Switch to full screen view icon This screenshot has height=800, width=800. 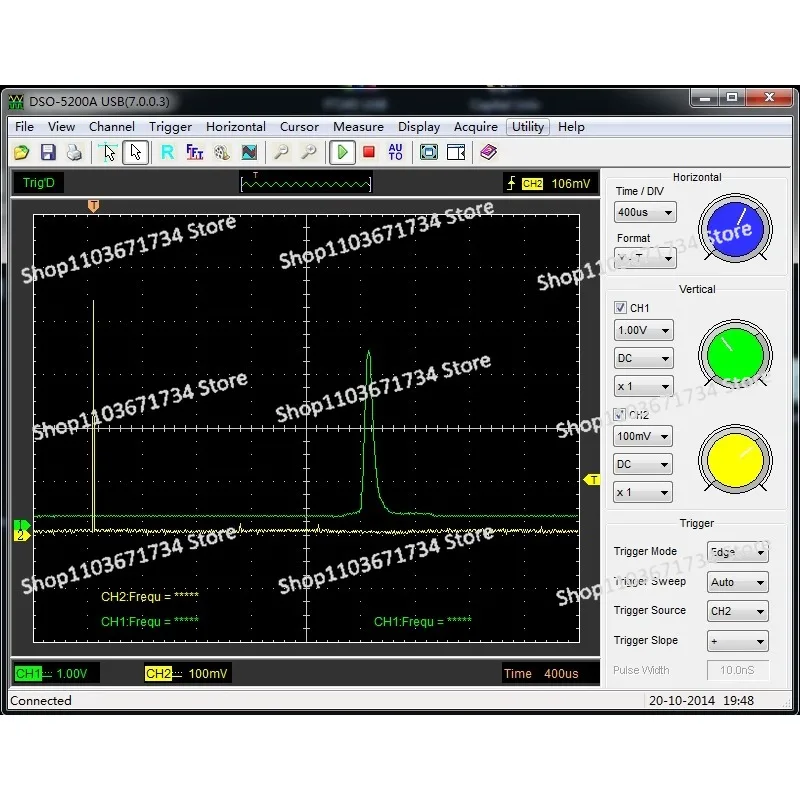(429, 152)
